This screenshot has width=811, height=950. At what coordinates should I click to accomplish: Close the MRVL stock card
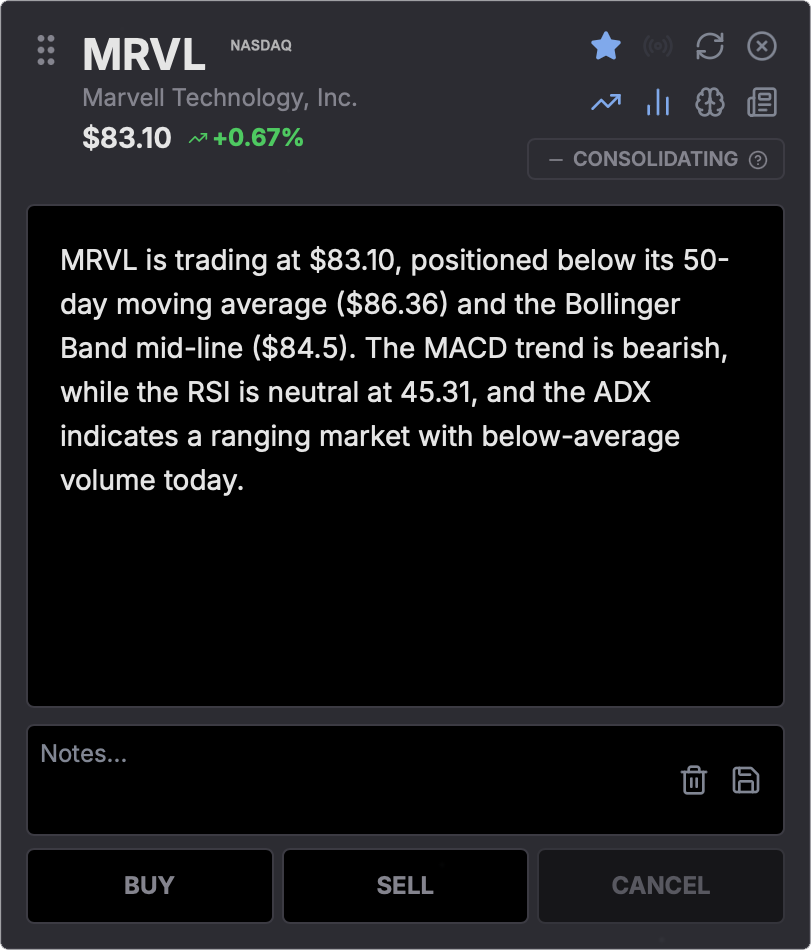762,46
